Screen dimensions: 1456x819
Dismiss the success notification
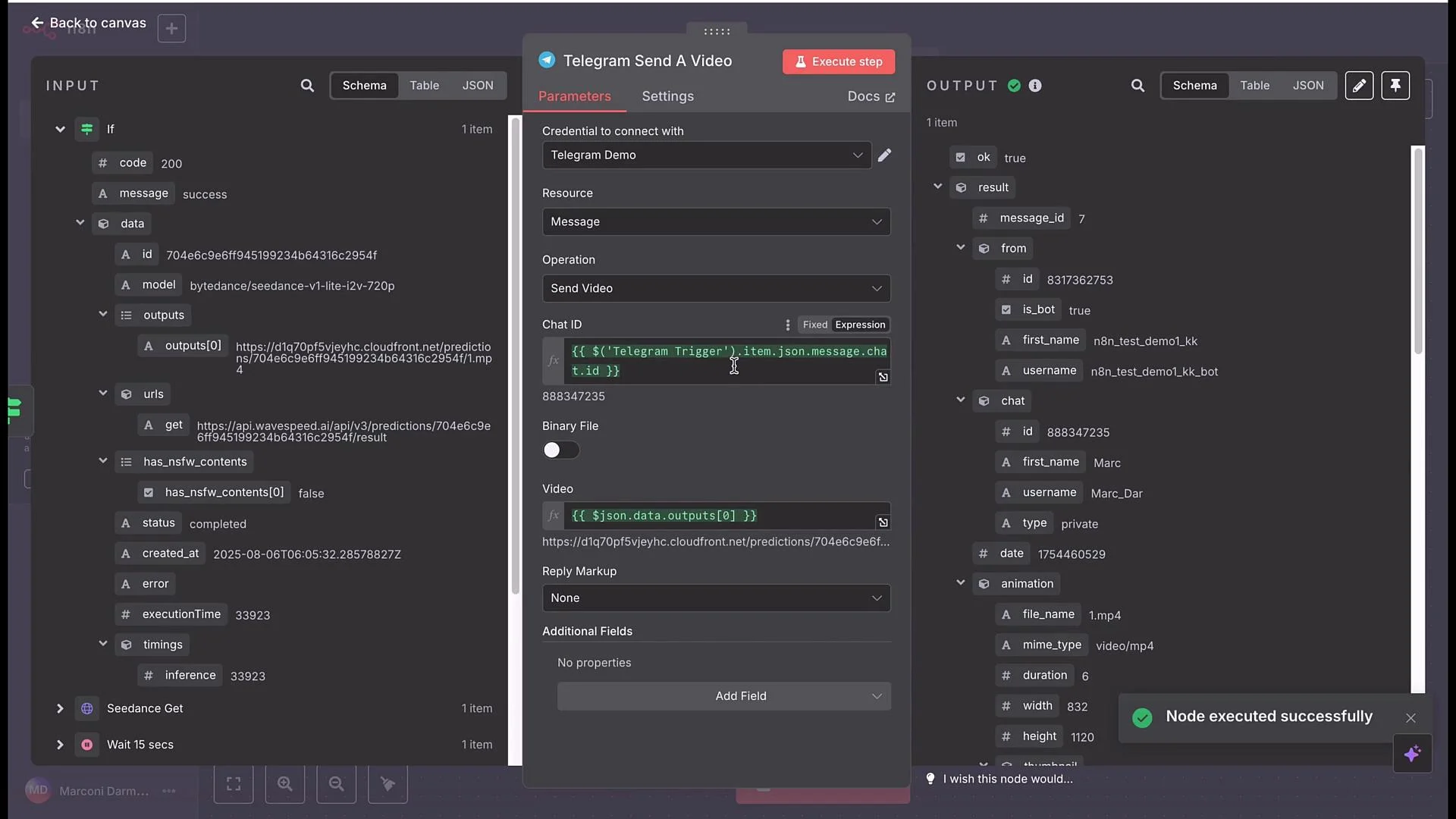(x=1410, y=717)
